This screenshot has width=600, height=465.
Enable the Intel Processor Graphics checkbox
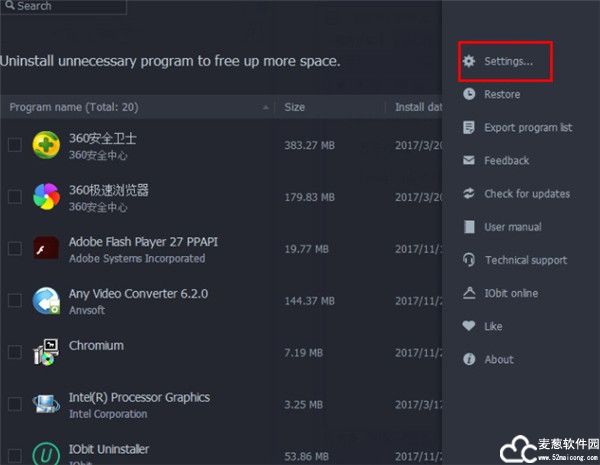pos(15,404)
